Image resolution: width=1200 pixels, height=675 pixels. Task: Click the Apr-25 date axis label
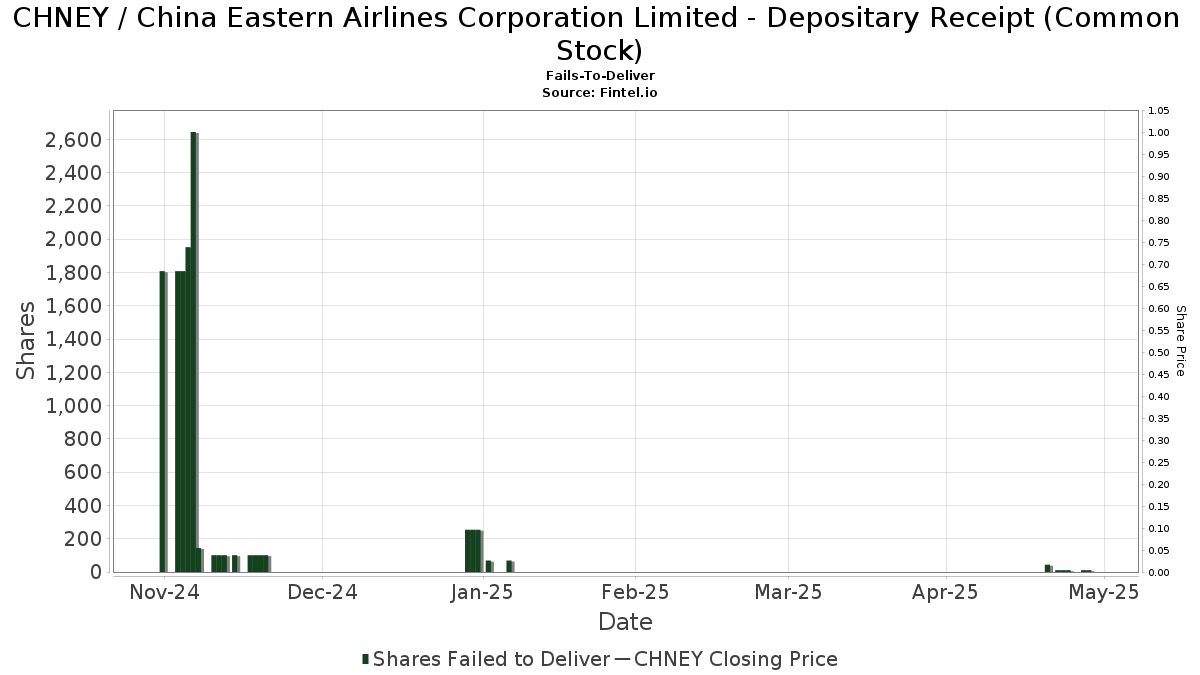(945, 592)
